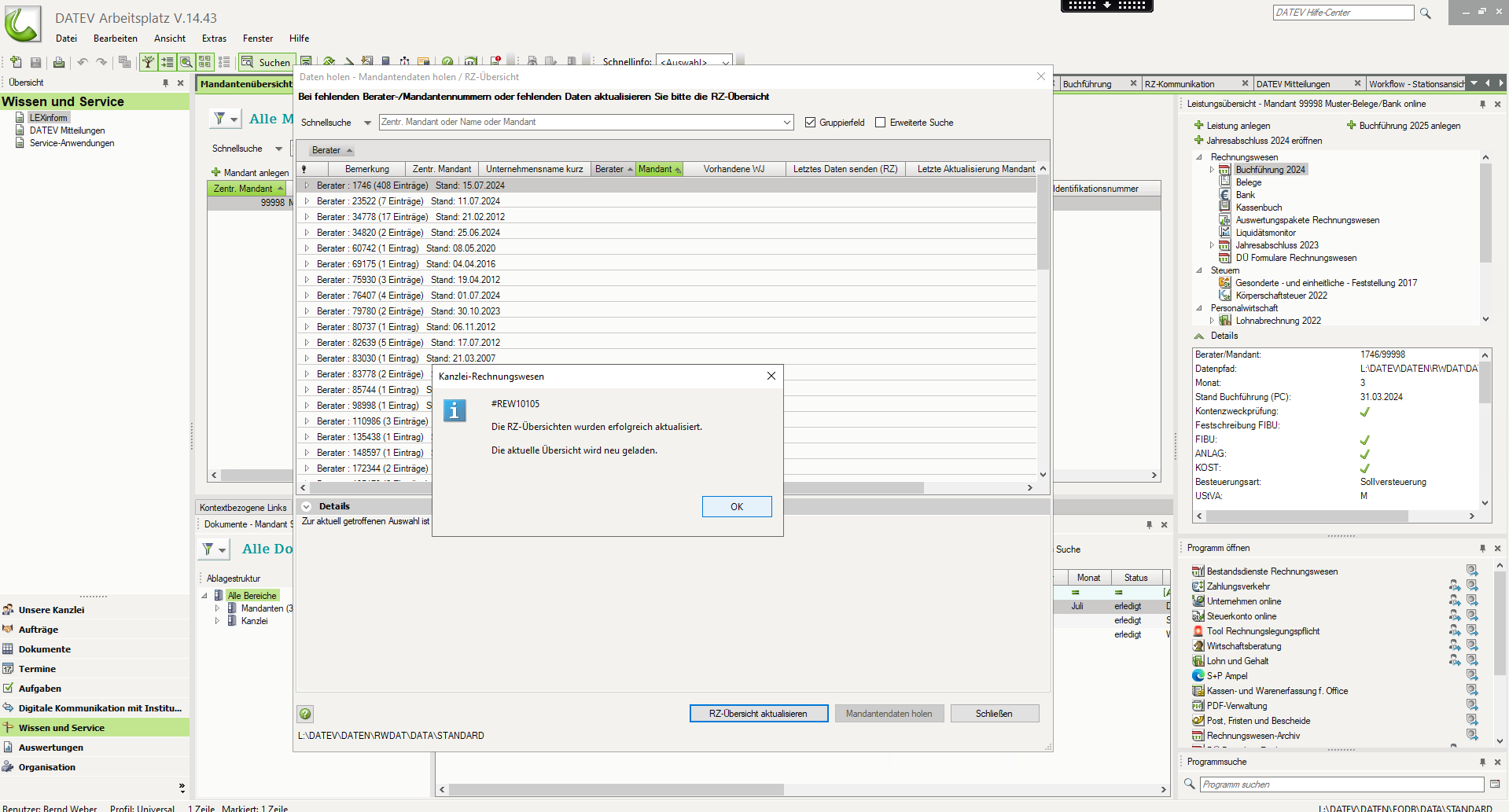Collapse the Details section in the dialog
This screenshot has height=812, width=1509.
coord(307,507)
